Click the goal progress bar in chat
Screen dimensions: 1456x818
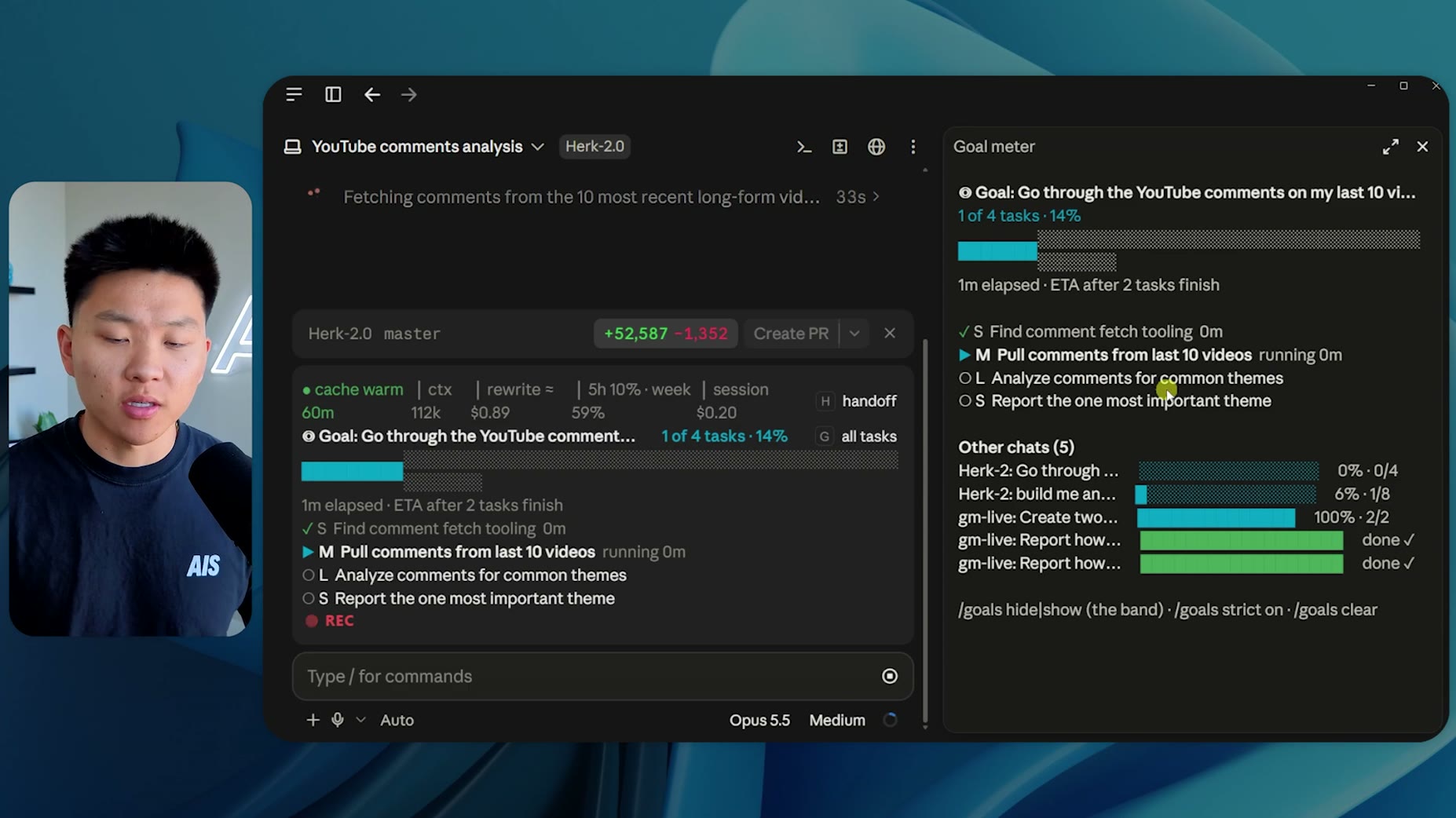pos(600,471)
